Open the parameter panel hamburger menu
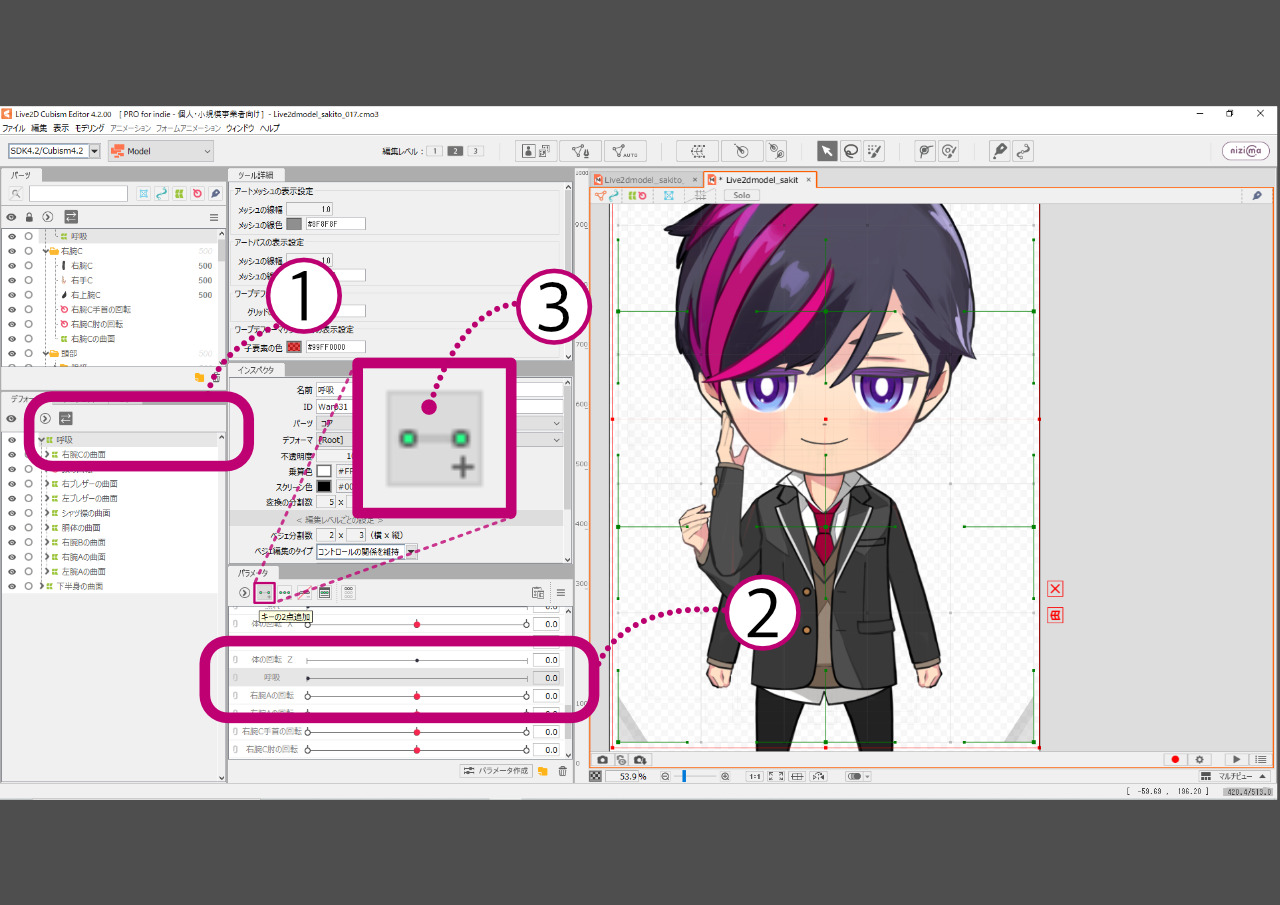The width and height of the screenshot is (1280, 905). (x=561, y=593)
